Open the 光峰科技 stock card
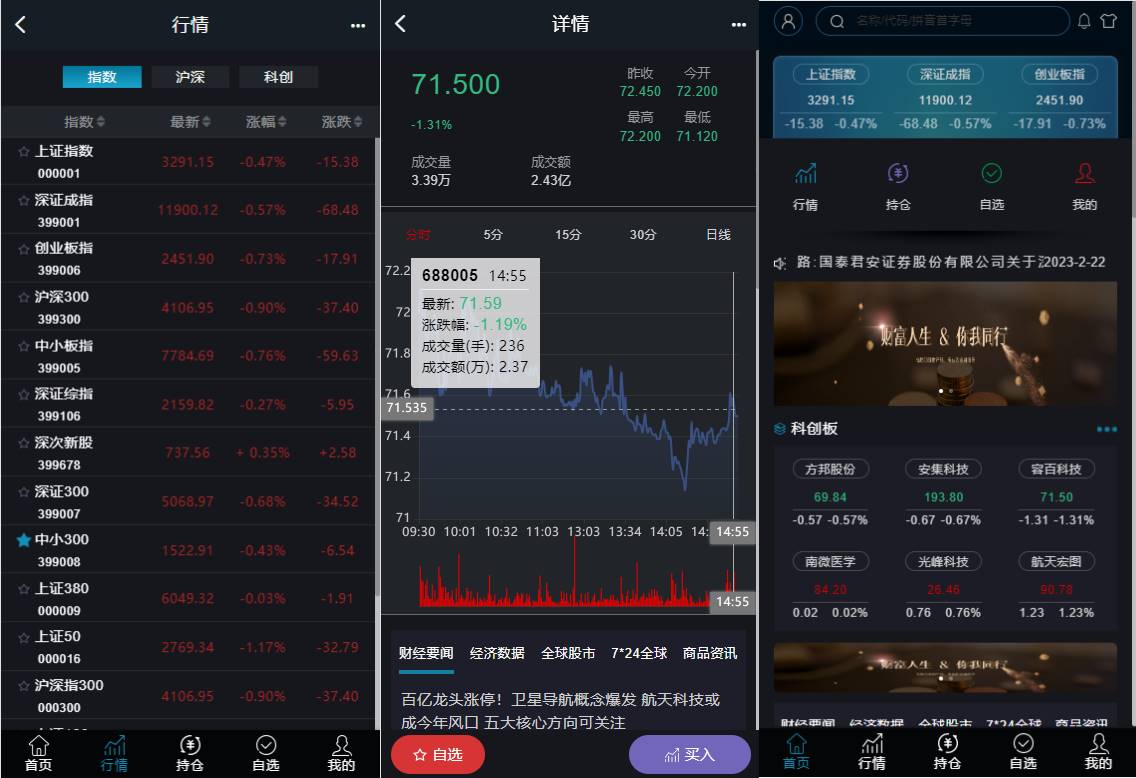Screen dimensions: 1136x778 tap(943, 585)
